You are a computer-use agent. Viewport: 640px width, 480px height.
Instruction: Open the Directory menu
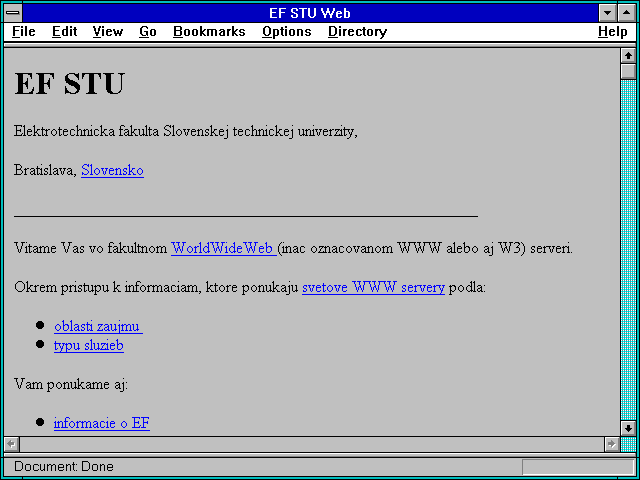pos(358,32)
